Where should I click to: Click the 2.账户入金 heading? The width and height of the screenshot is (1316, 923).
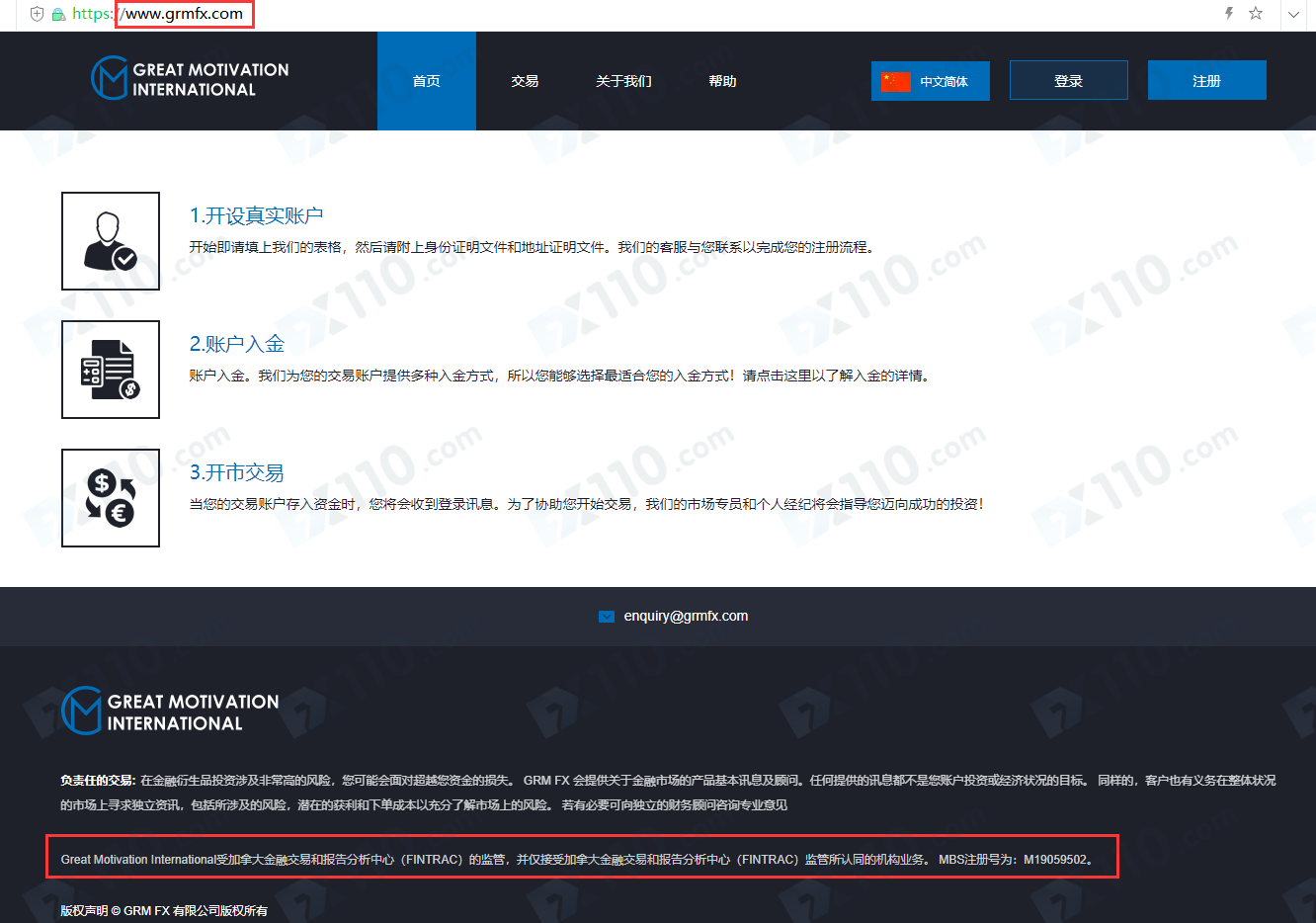[x=237, y=344]
